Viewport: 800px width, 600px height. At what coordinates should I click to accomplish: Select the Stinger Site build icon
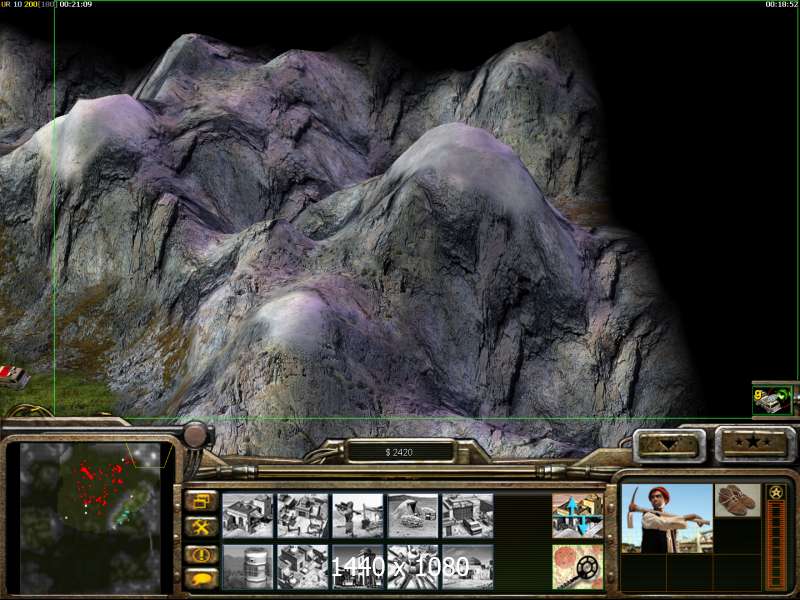point(358,515)
